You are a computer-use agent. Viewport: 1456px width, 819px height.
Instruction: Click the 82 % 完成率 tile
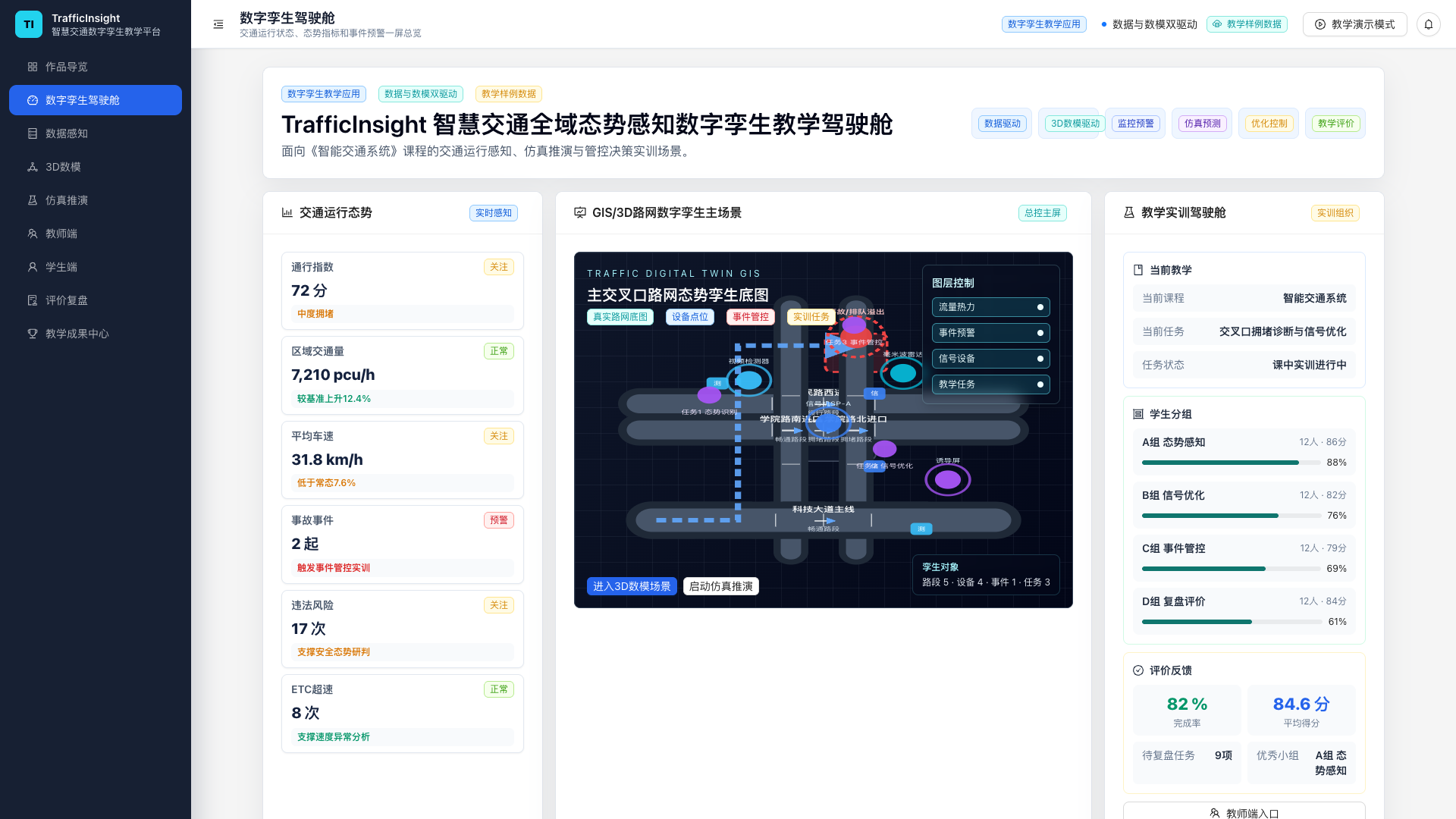point(1187,711)
